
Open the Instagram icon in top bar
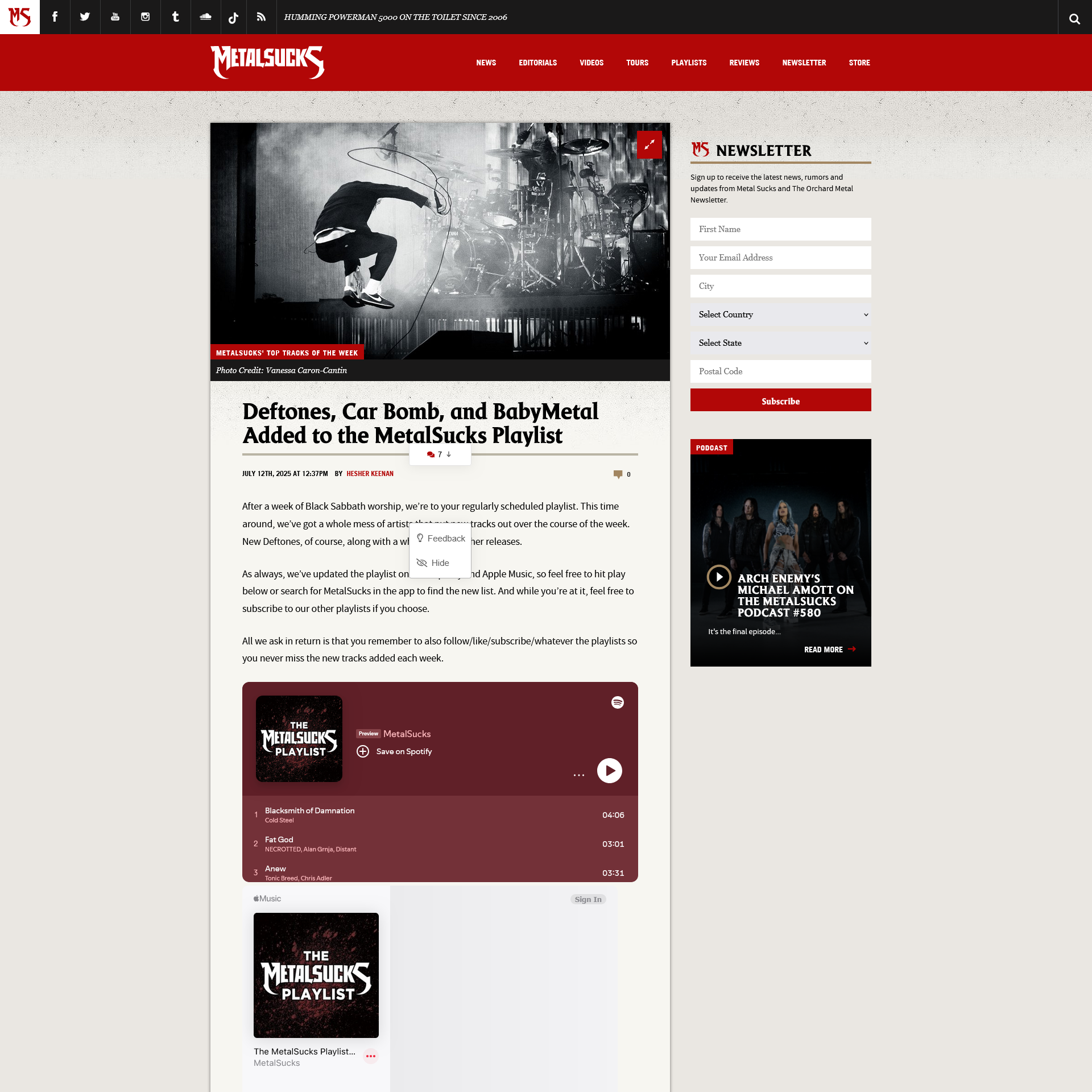145,17
